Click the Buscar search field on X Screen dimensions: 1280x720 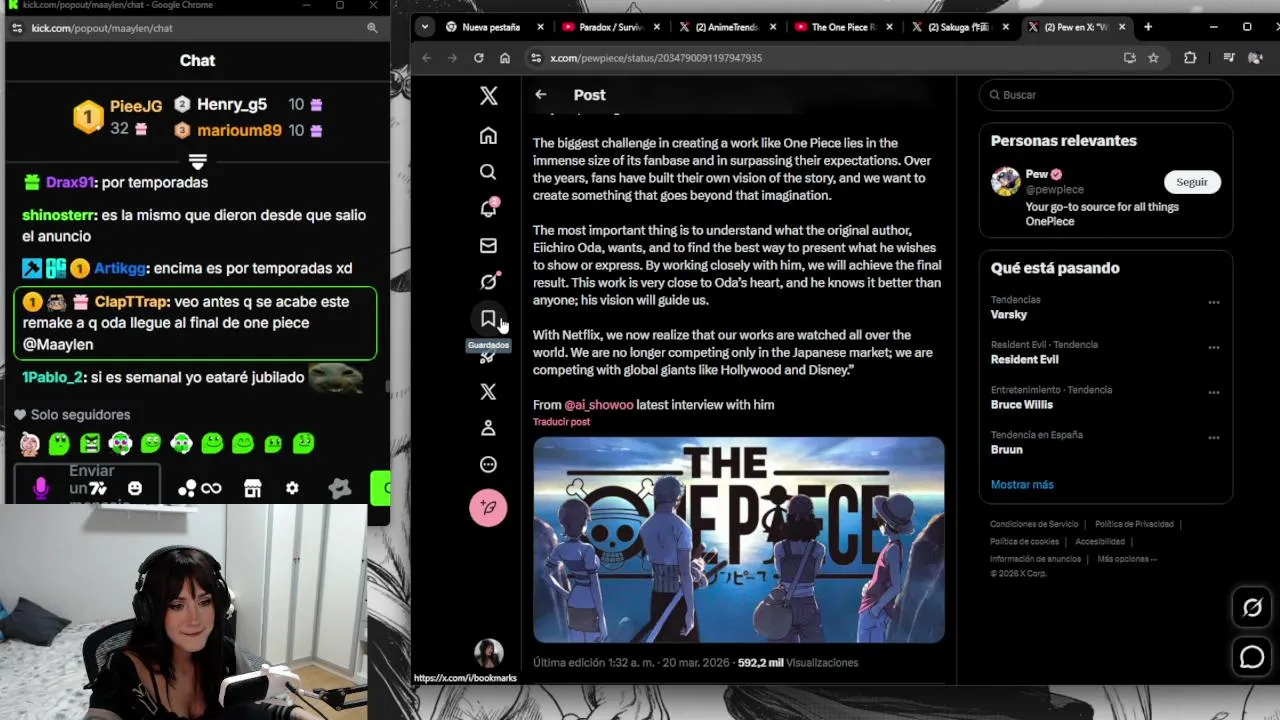click(1105, 95)
